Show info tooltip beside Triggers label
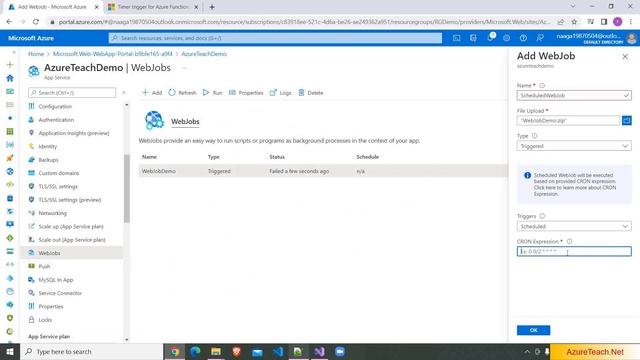The height and width of the screenshot is (360, 640). pyautogui.click(x=542, y=216)
